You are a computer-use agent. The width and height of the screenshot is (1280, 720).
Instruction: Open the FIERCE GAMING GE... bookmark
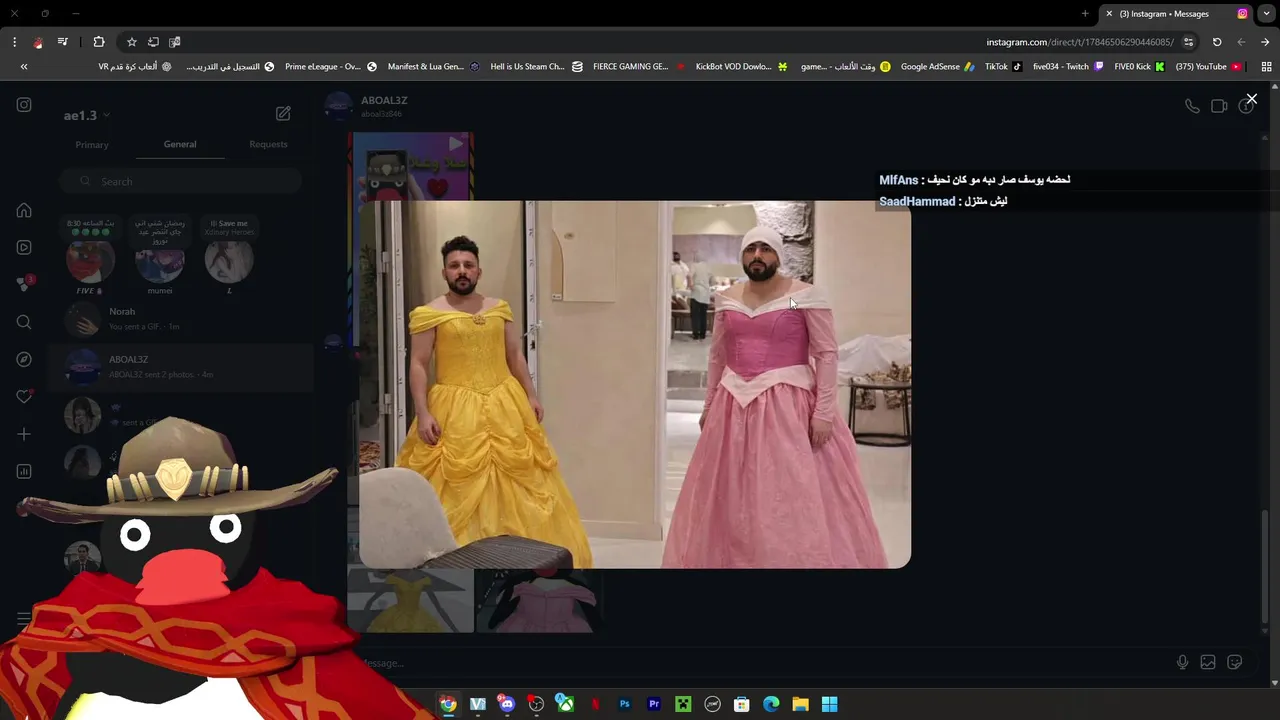(x=639, y=67)
